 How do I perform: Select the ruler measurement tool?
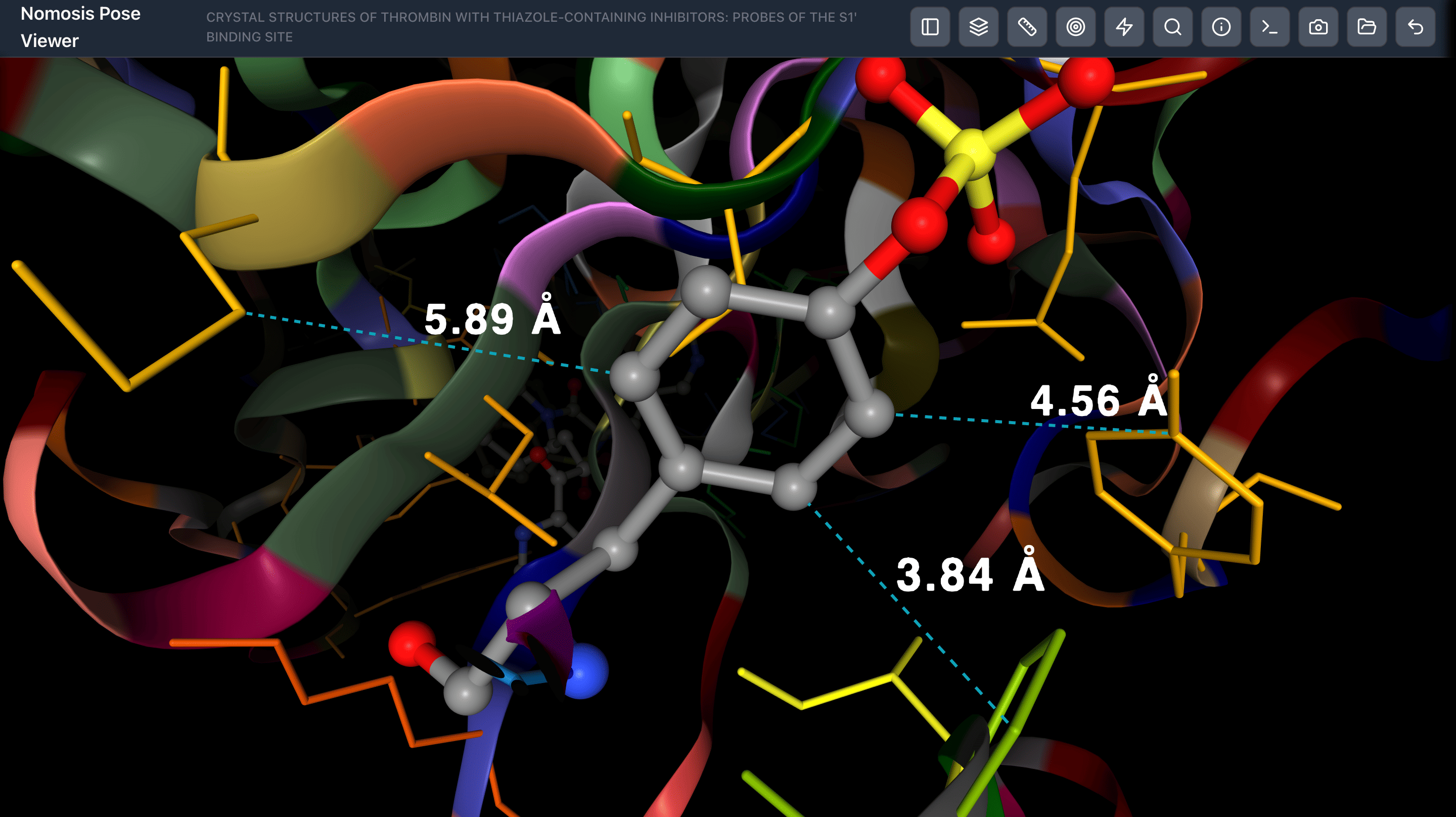point(1027,27)
